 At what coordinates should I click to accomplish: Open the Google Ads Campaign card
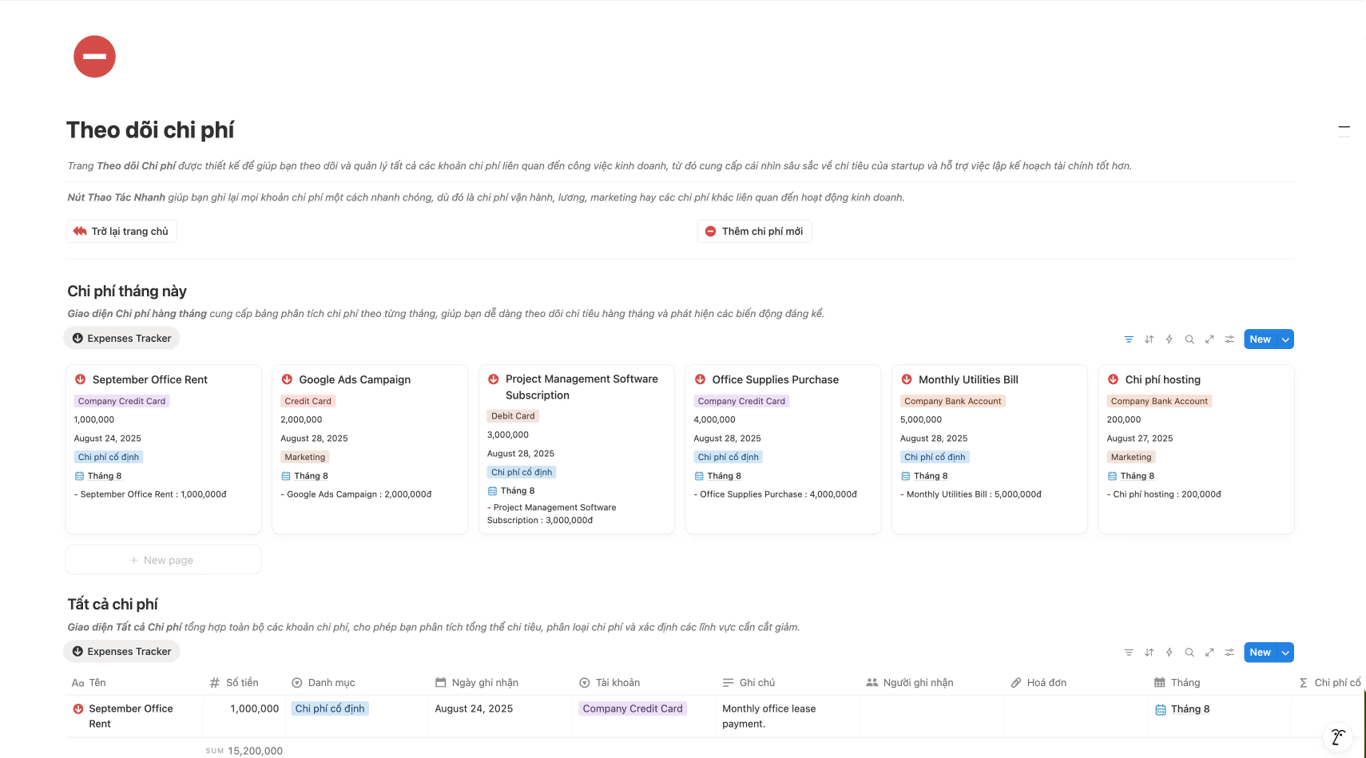click(355, 380)
